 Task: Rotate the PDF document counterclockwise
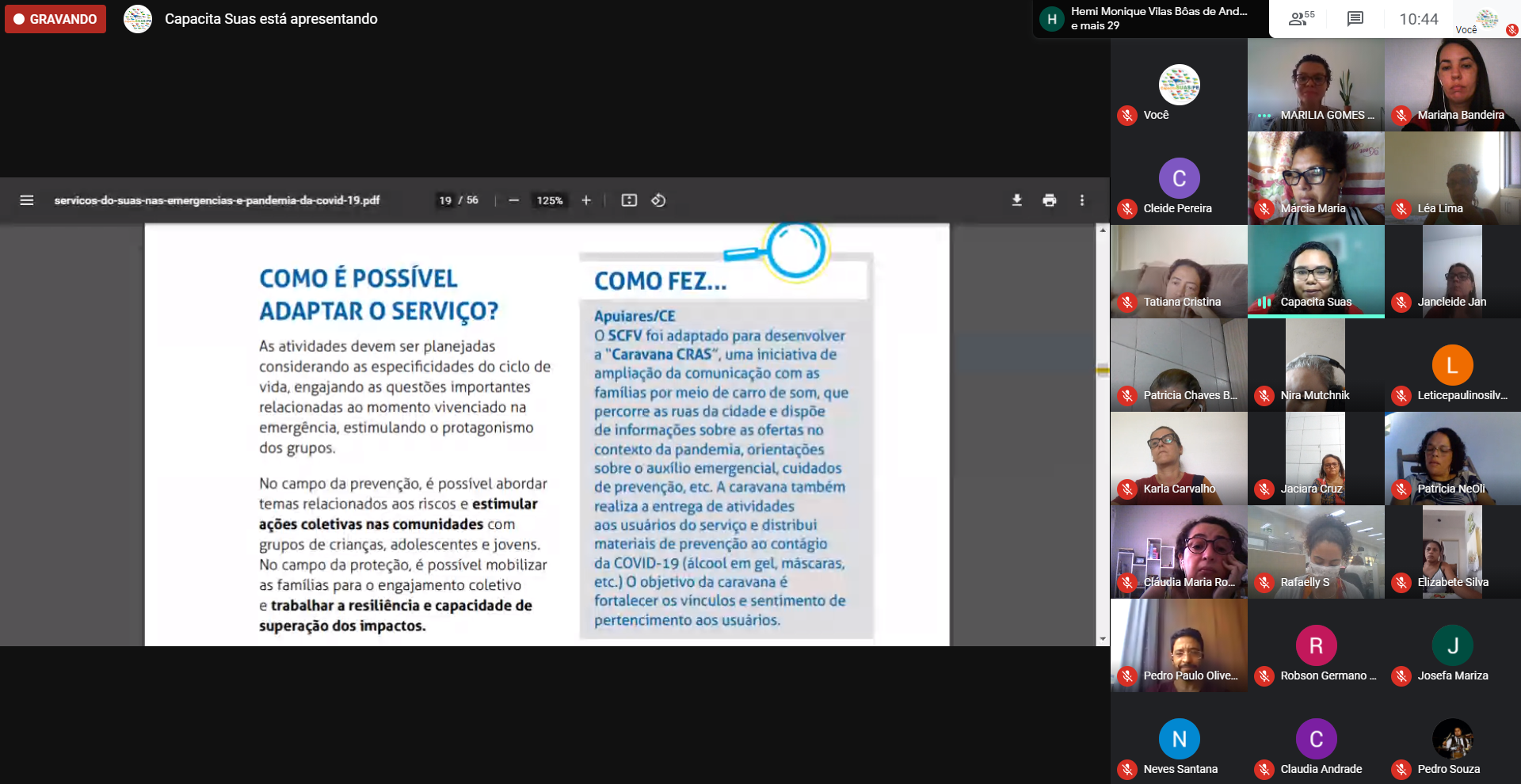[x=658, y=200]
